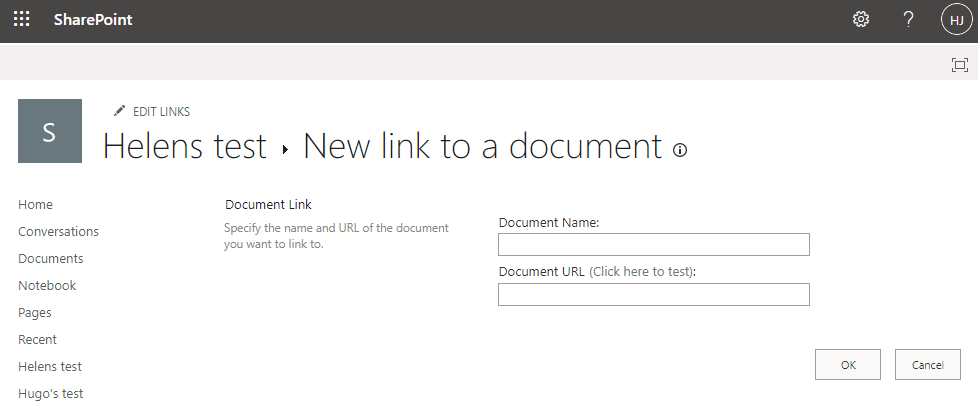The image size is (978, 414).
Task: Focus the Document URL input box
Action: (x=653, y=294)
